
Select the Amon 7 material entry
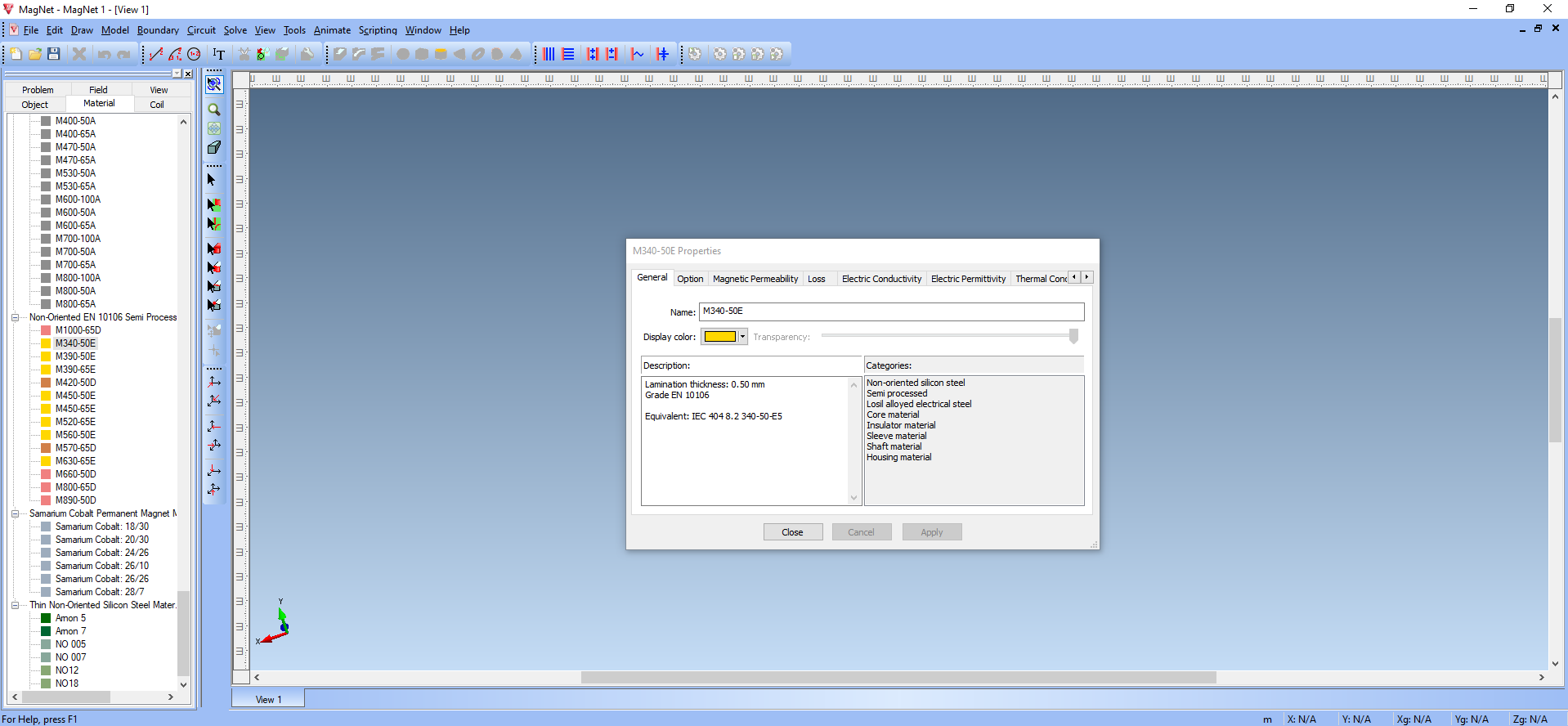[70, 631]
